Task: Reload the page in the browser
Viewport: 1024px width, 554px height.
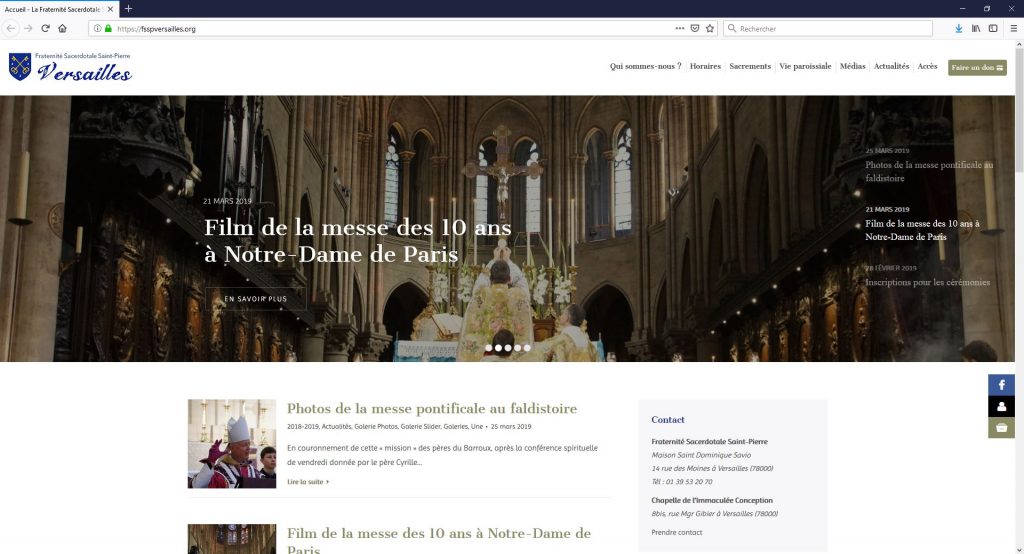Action: tap(45, 29)
